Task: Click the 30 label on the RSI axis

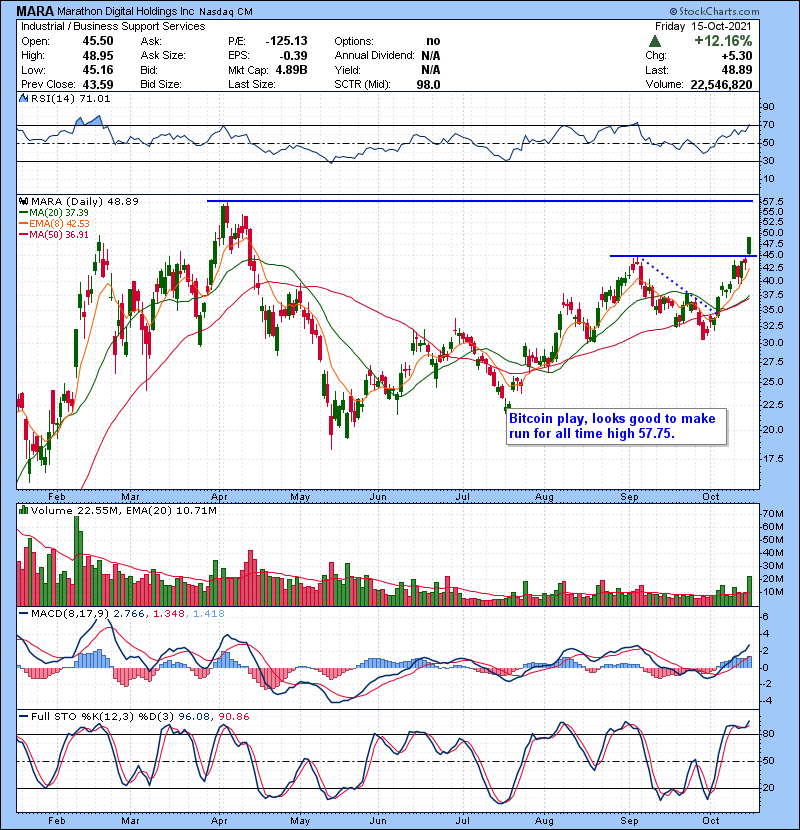Action: coord(768,161)
